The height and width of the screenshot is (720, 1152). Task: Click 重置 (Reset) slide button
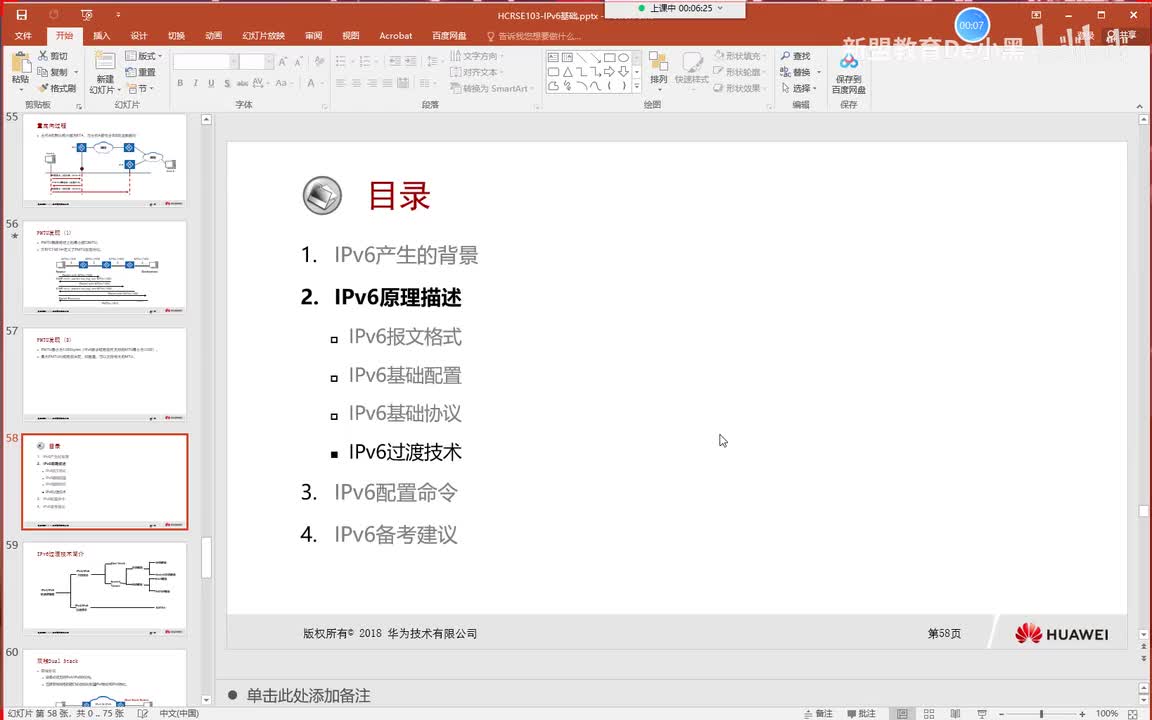click(x=140, y=72)
